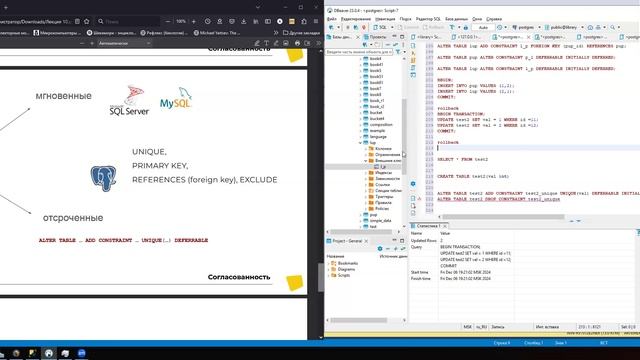The width and height of the screenshot is (640, 360).
Task: Expand the Bookmarks folder in Project panel
Action: pyautogui.click(x=329, y=263)
